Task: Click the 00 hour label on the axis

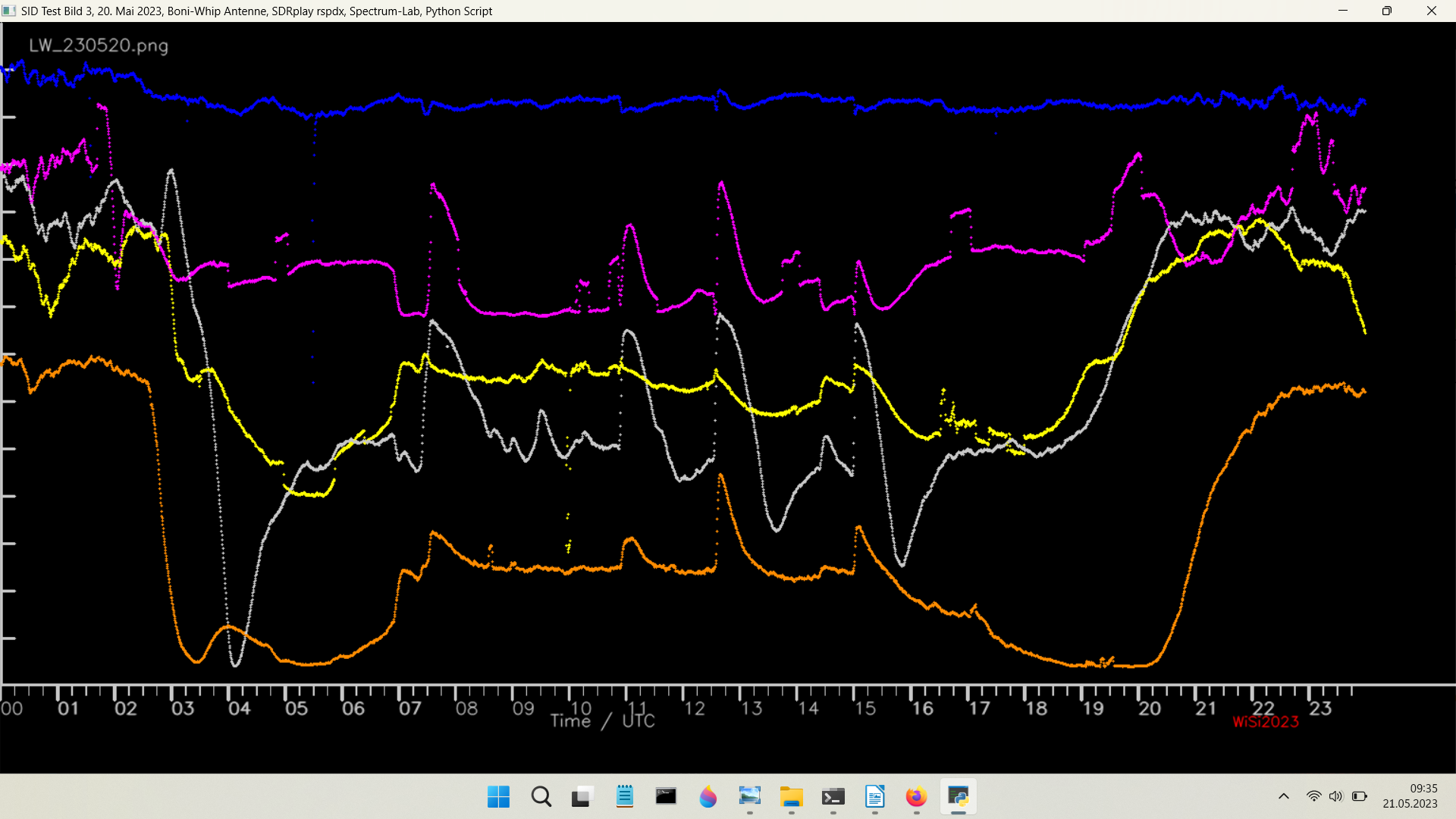Action: [x=11, y=708]
